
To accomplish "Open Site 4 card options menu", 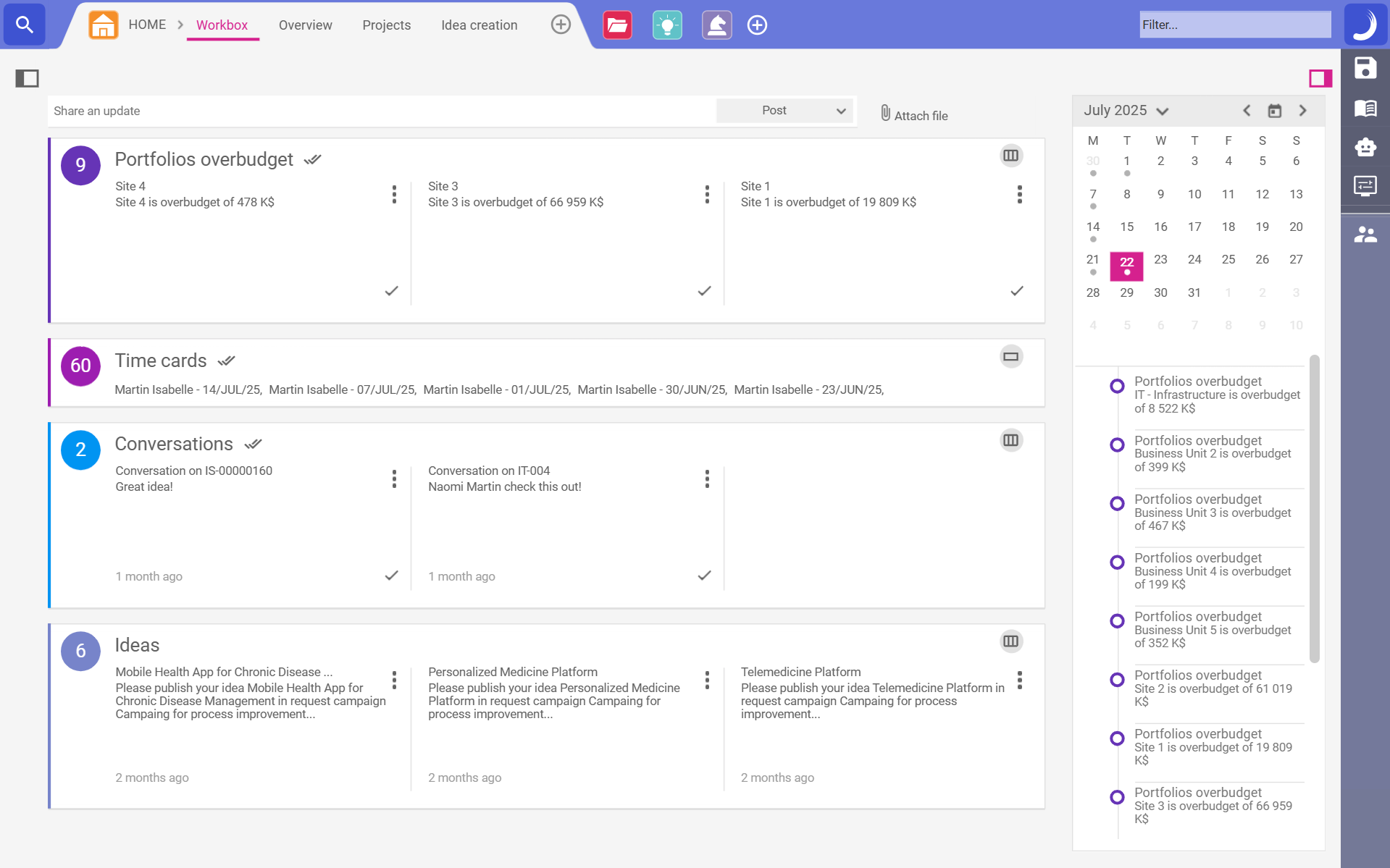I will (x=394, y=194).
